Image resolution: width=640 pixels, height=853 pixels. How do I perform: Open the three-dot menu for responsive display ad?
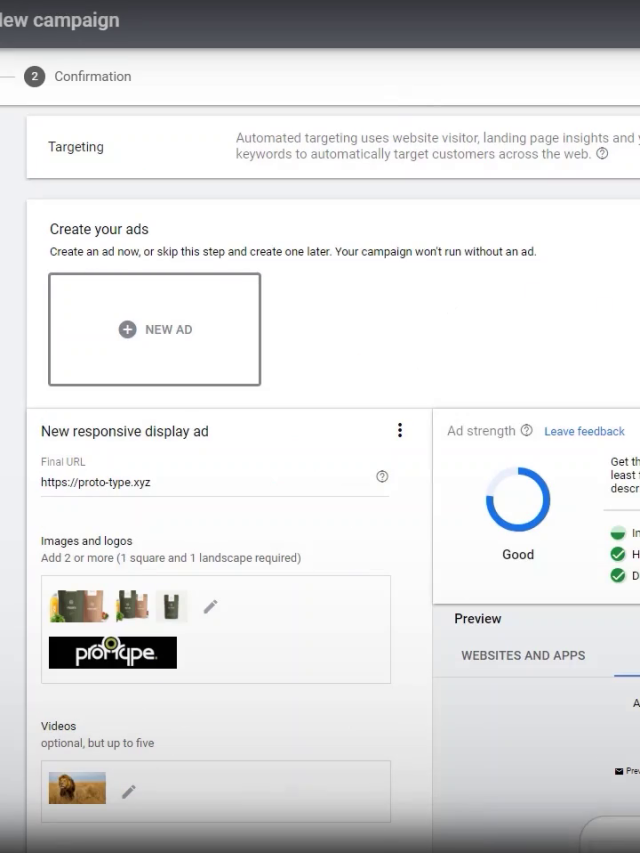click(400, 431)
